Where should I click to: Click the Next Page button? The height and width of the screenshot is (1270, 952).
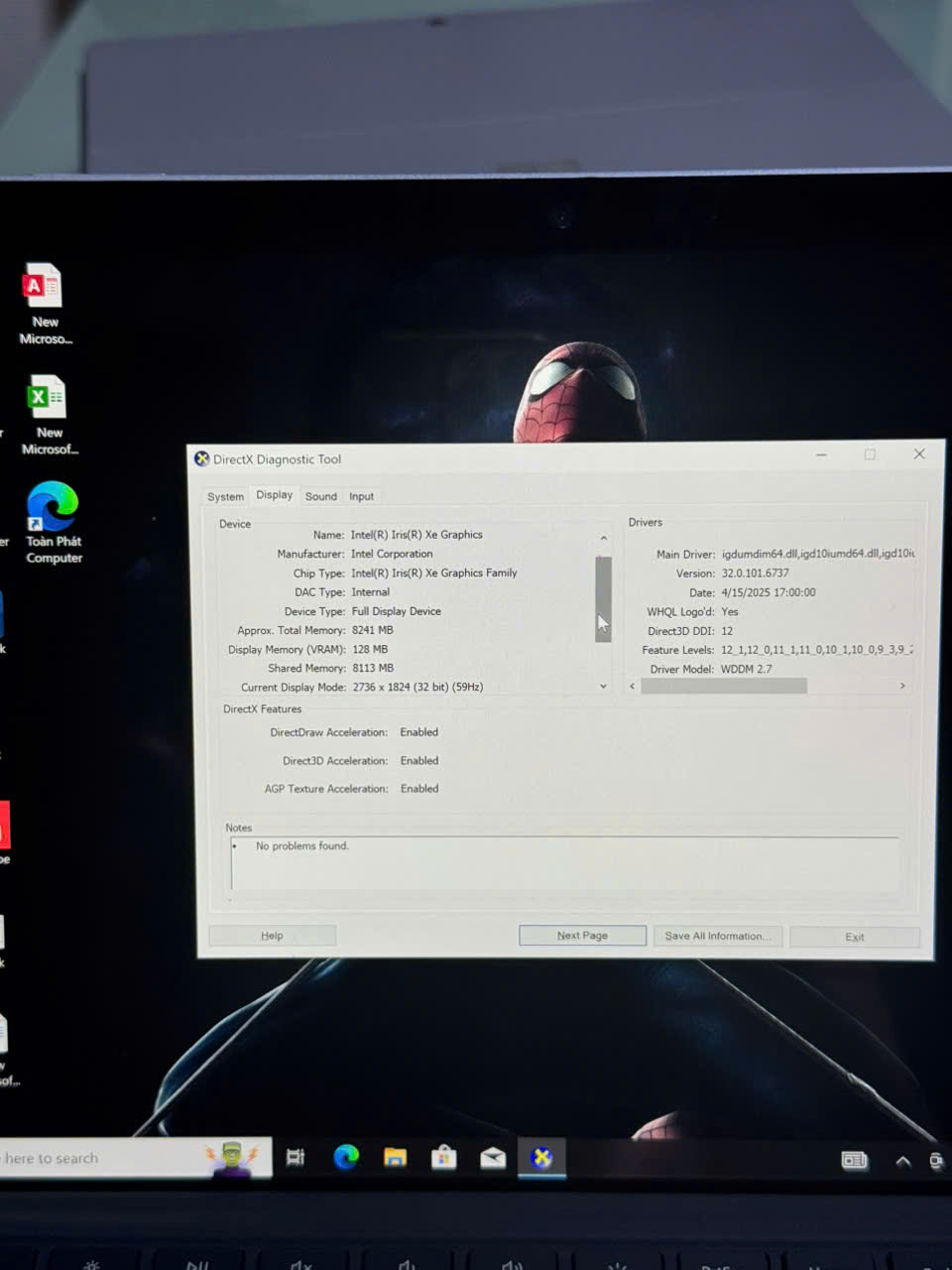tap(582, 936)
